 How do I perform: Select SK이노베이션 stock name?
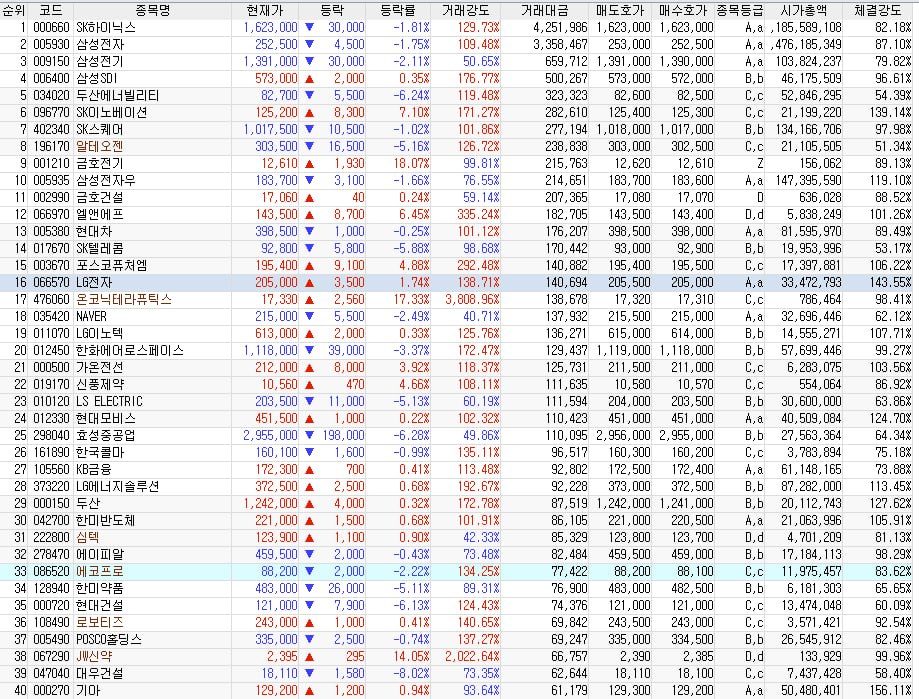tap(111, 112)
